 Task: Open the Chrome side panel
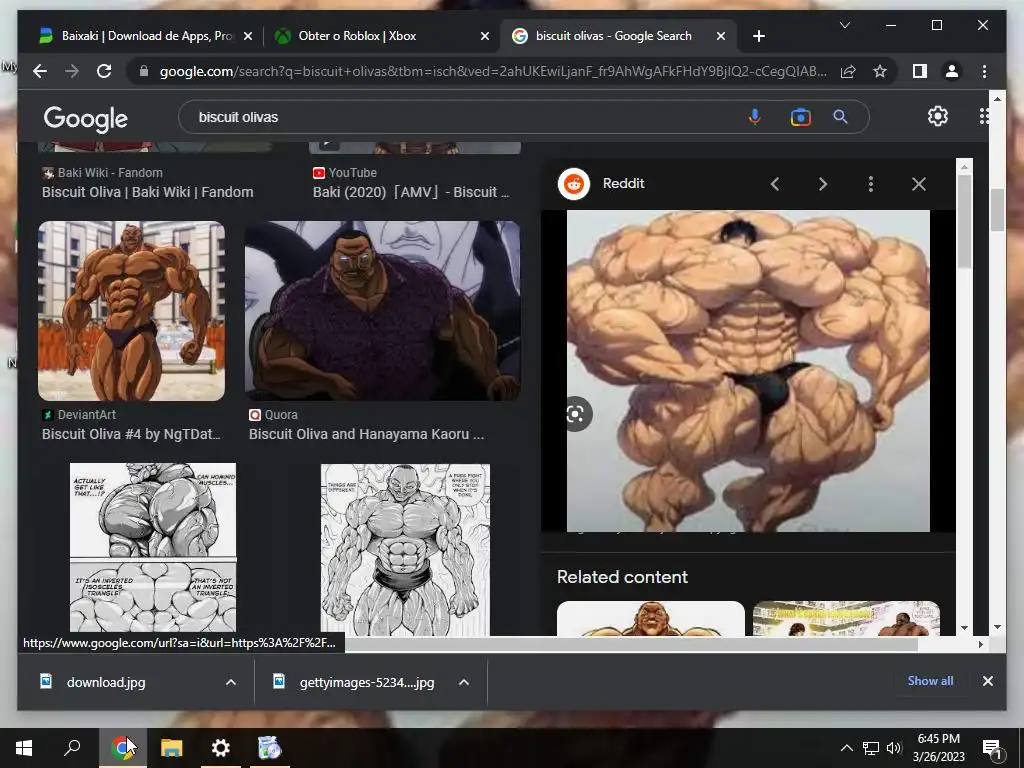click(920, 71)
